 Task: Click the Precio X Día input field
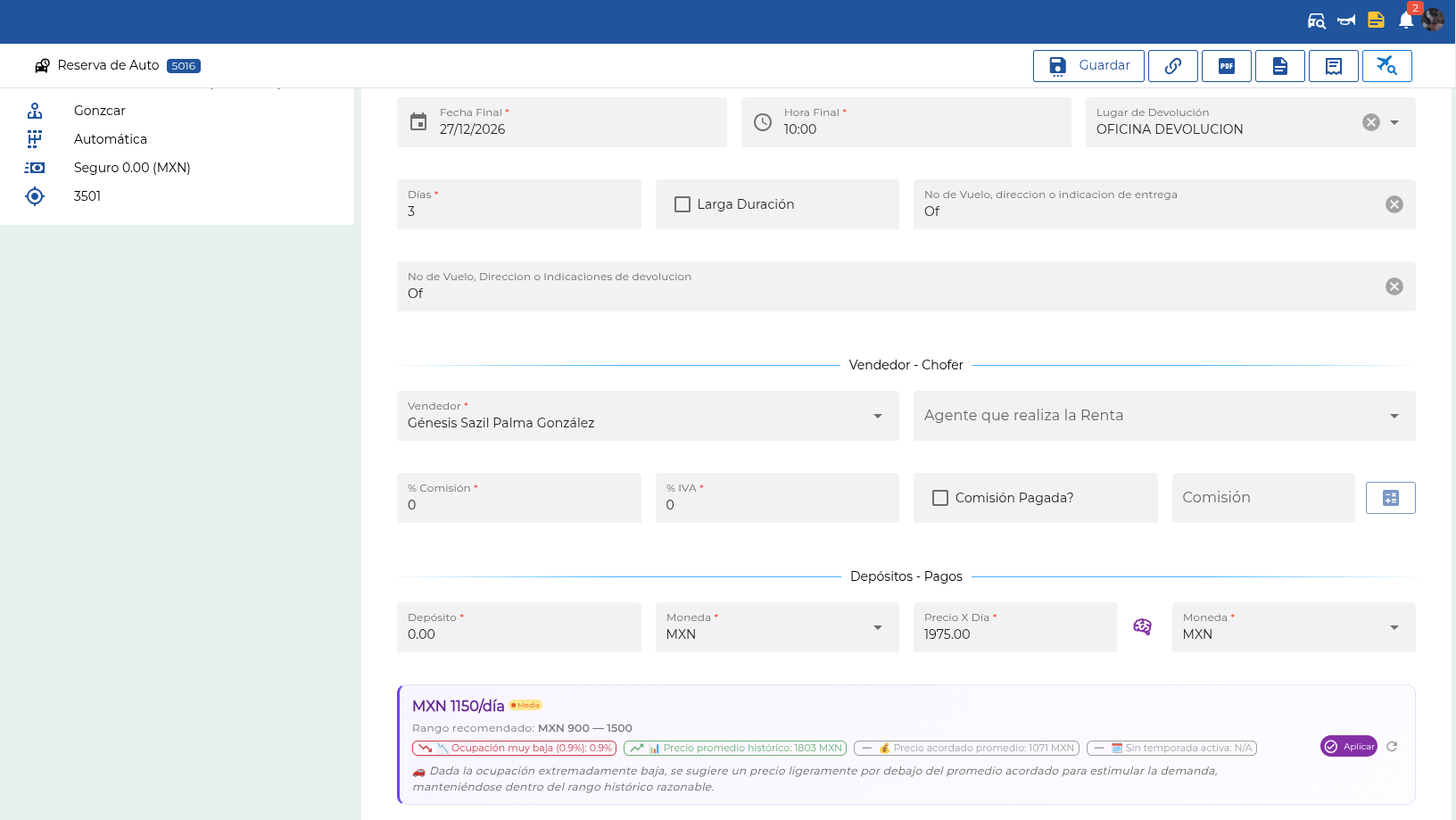click(1015, 627)
